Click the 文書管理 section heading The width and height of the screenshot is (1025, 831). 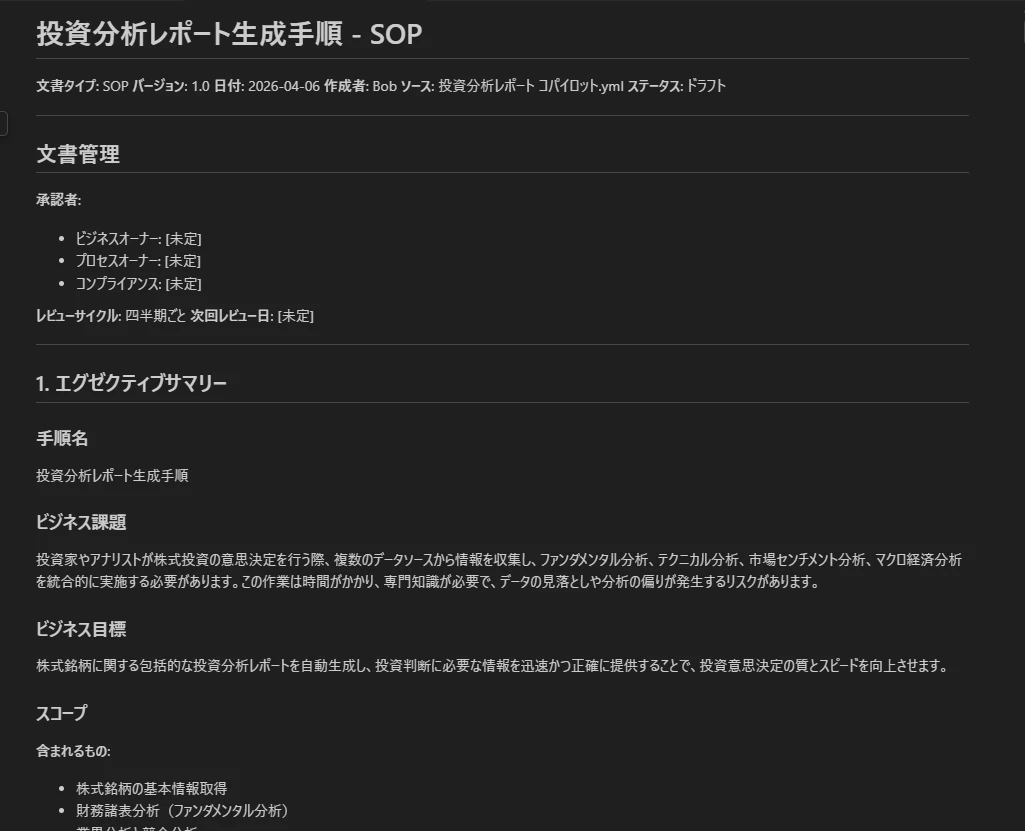tap(78, 154)
